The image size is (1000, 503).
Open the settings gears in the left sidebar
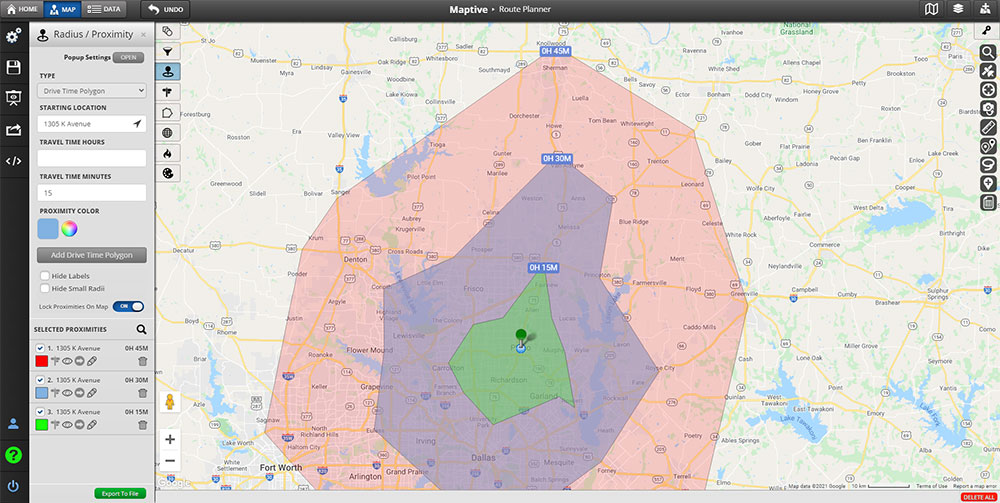click(x=13, y=36)
